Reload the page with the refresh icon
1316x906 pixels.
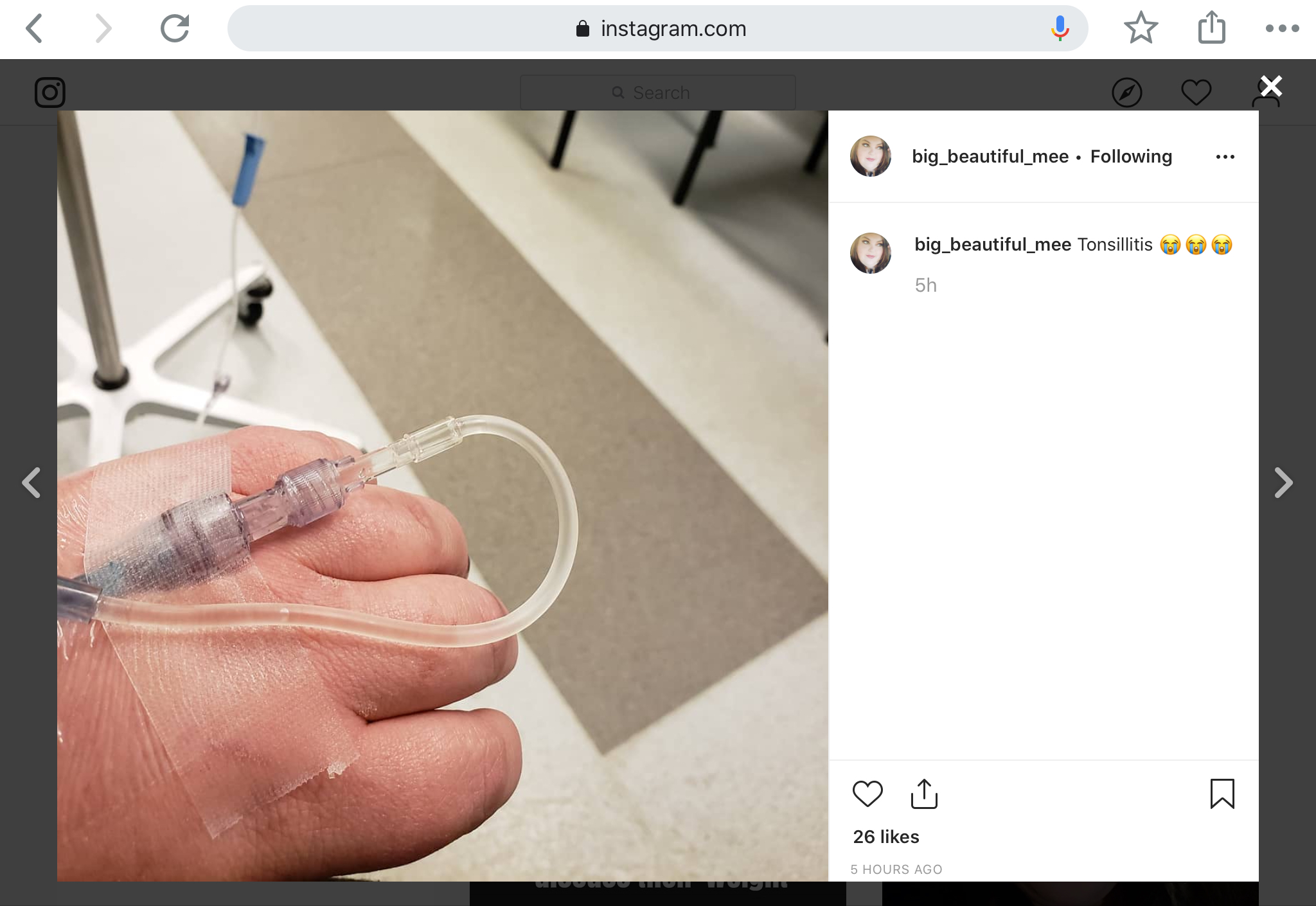pos(175,28)
